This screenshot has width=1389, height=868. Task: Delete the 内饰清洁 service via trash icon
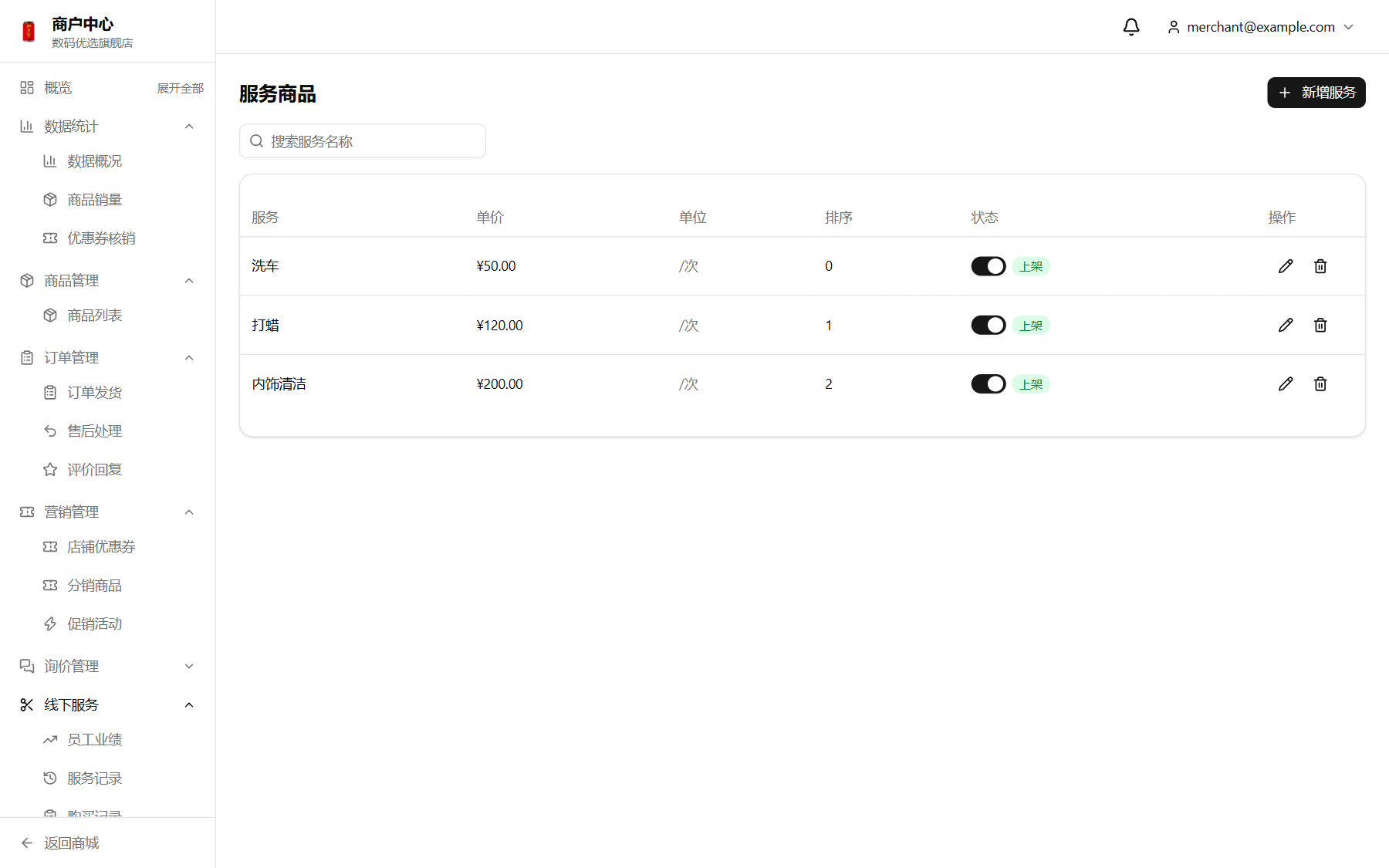[1320, 383]
